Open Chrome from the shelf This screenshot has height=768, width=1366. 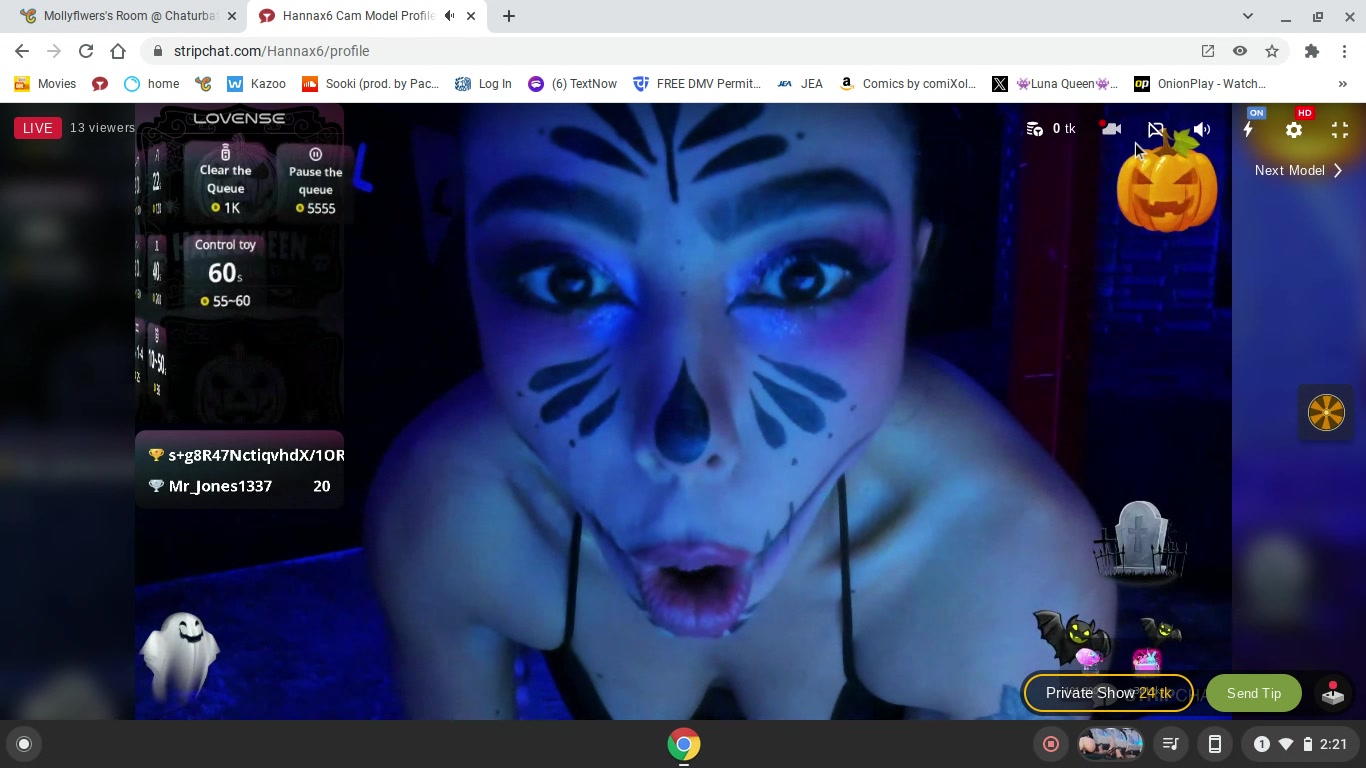click(684, 744)
